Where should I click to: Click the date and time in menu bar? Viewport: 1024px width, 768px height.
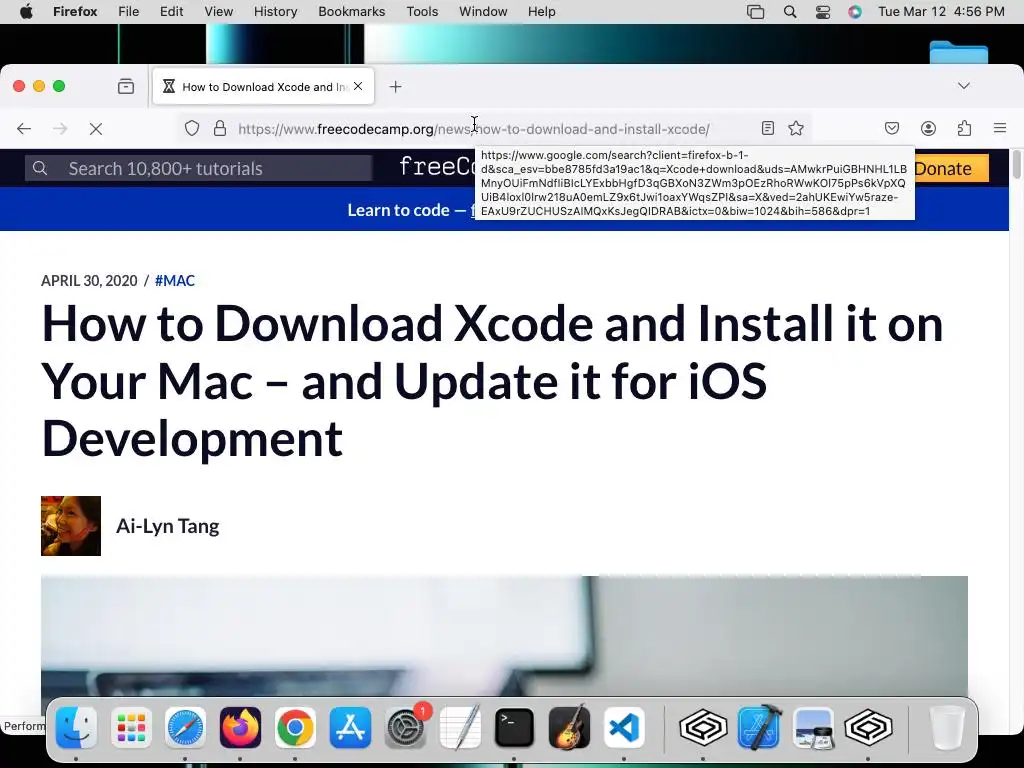click(x=941, y=11)
